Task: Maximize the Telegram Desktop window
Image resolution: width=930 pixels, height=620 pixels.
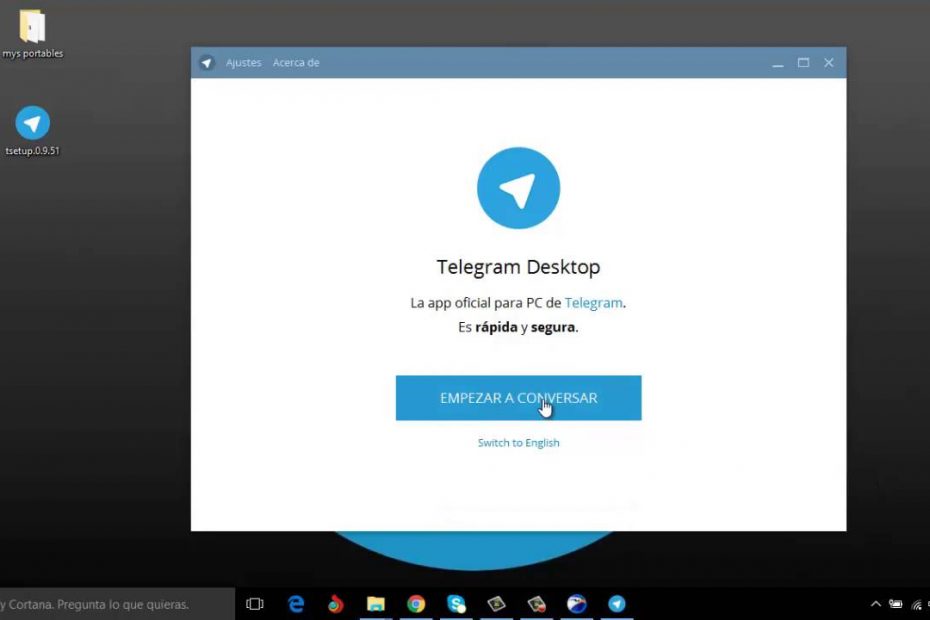Action: pyautogui.click(x=803, y=62)
